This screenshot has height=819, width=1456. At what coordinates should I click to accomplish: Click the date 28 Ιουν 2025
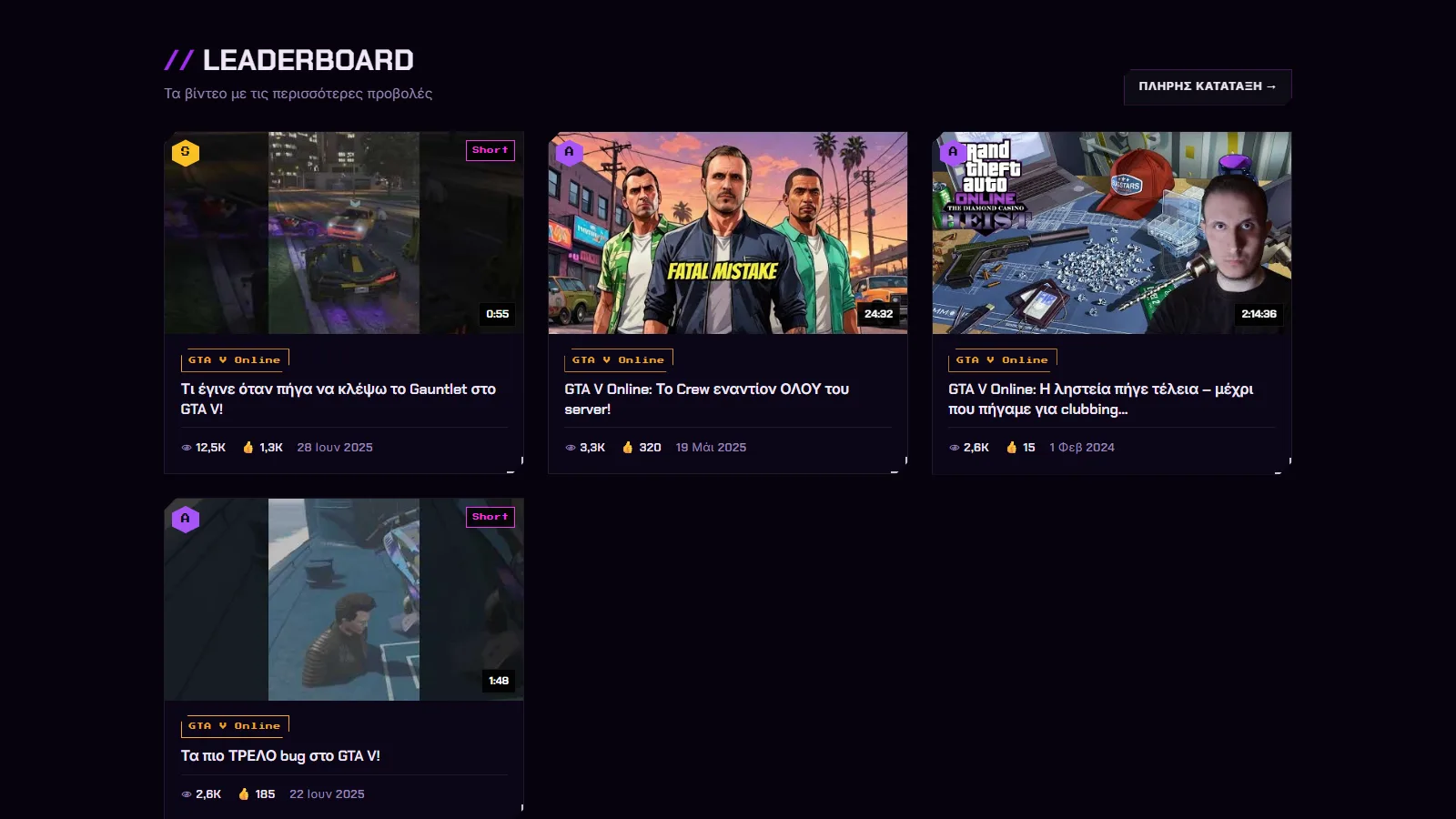pyautogui.click(x=335, y=448)
